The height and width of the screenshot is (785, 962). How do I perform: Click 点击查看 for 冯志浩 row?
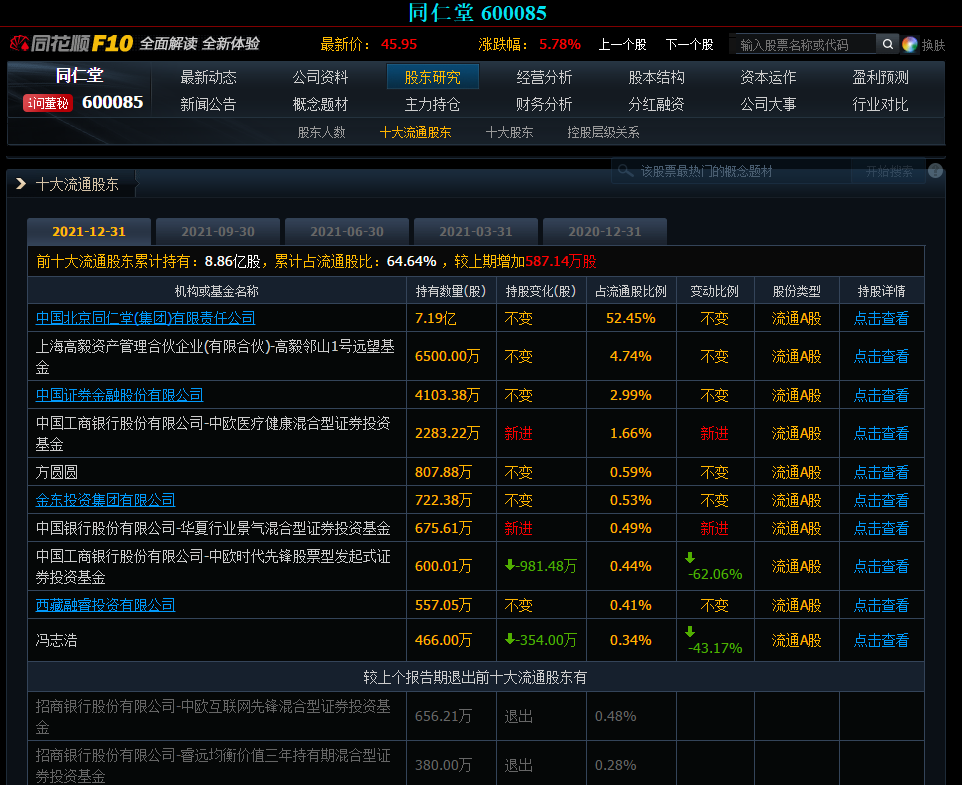coord(881,640)
